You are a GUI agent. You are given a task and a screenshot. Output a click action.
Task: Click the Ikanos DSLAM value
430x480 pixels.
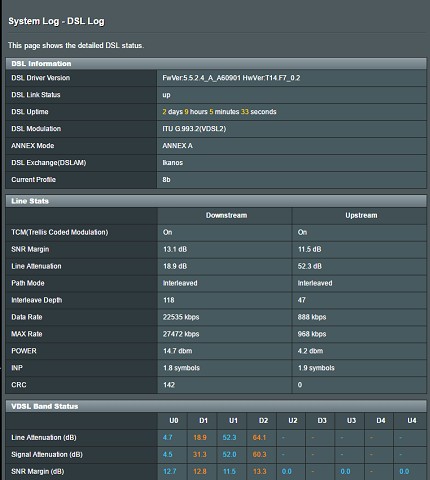pos(173,163)
